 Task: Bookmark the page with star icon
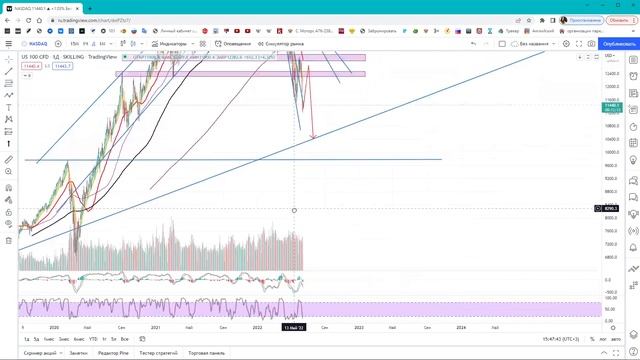coord(529,20)
